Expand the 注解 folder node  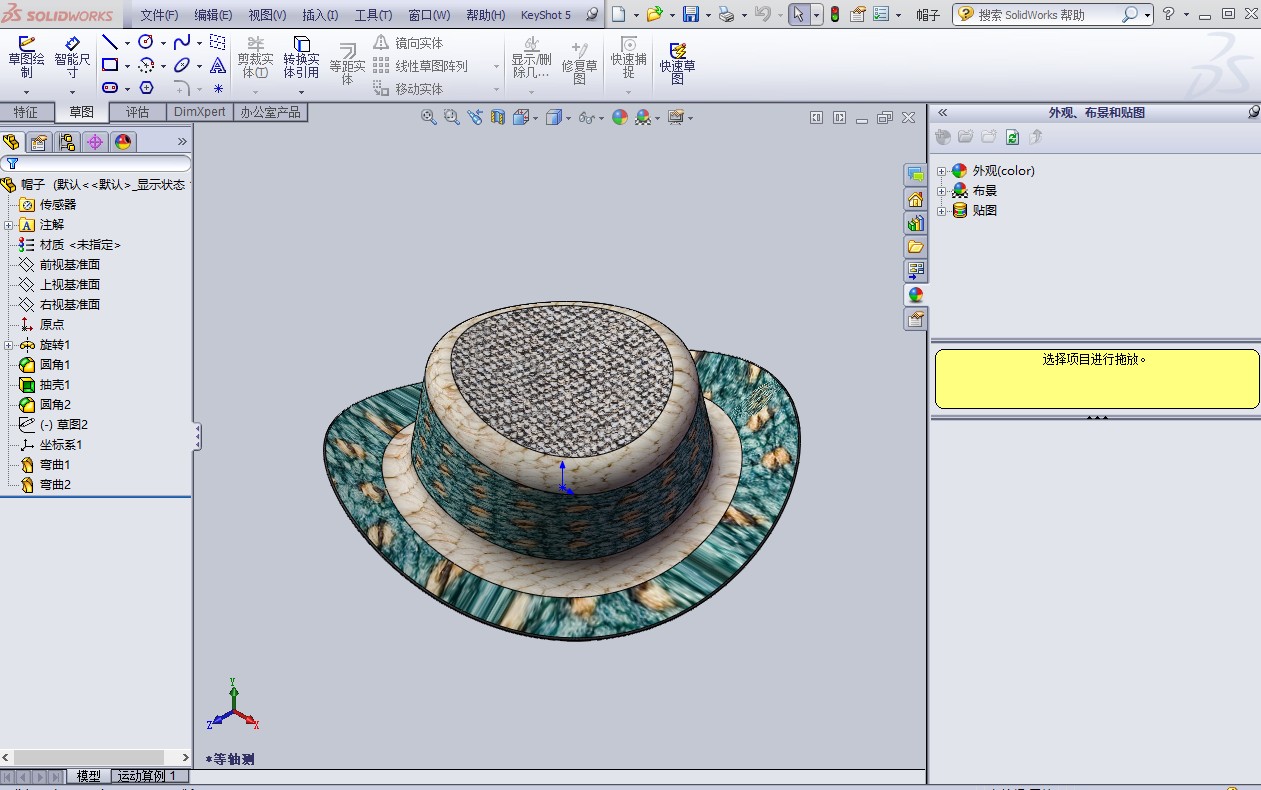[x=9, y=225]
